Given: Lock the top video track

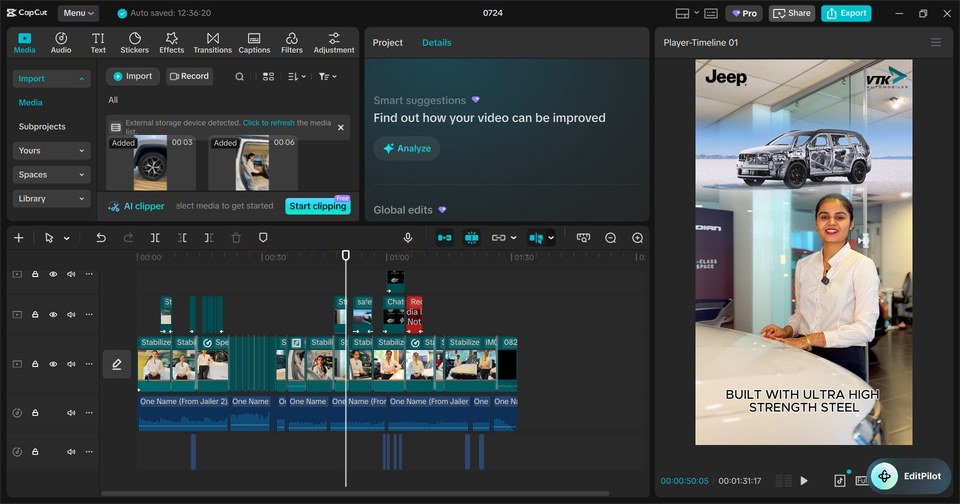Looking at the screenshot, I should [35, 274].
